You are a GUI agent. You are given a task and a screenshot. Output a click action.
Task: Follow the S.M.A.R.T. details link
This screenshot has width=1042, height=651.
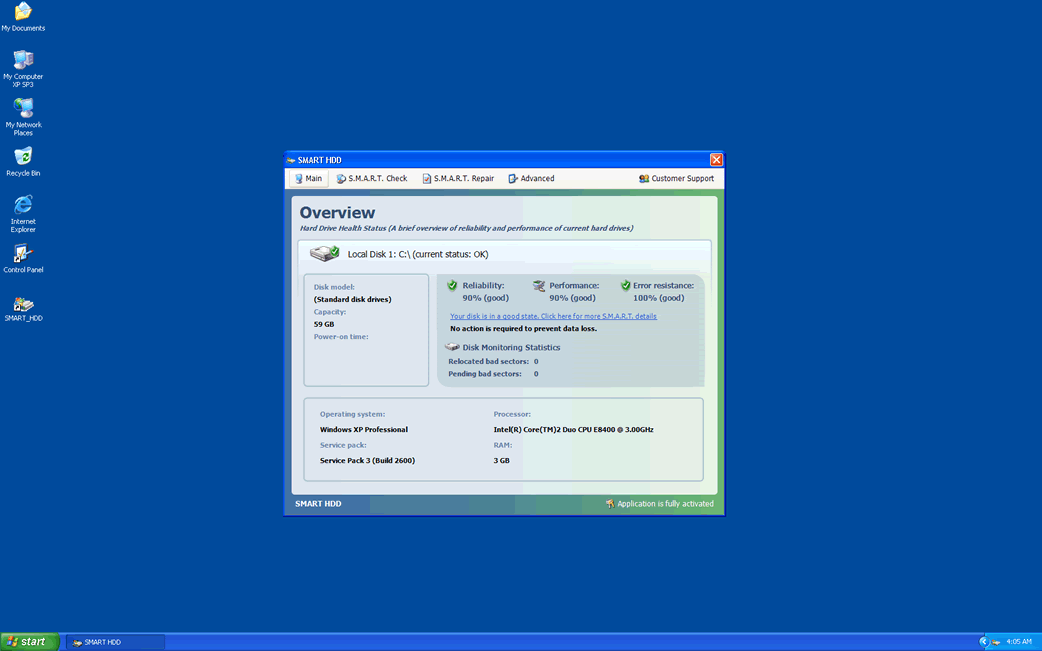pyautogui.click(x=553, y=316)
